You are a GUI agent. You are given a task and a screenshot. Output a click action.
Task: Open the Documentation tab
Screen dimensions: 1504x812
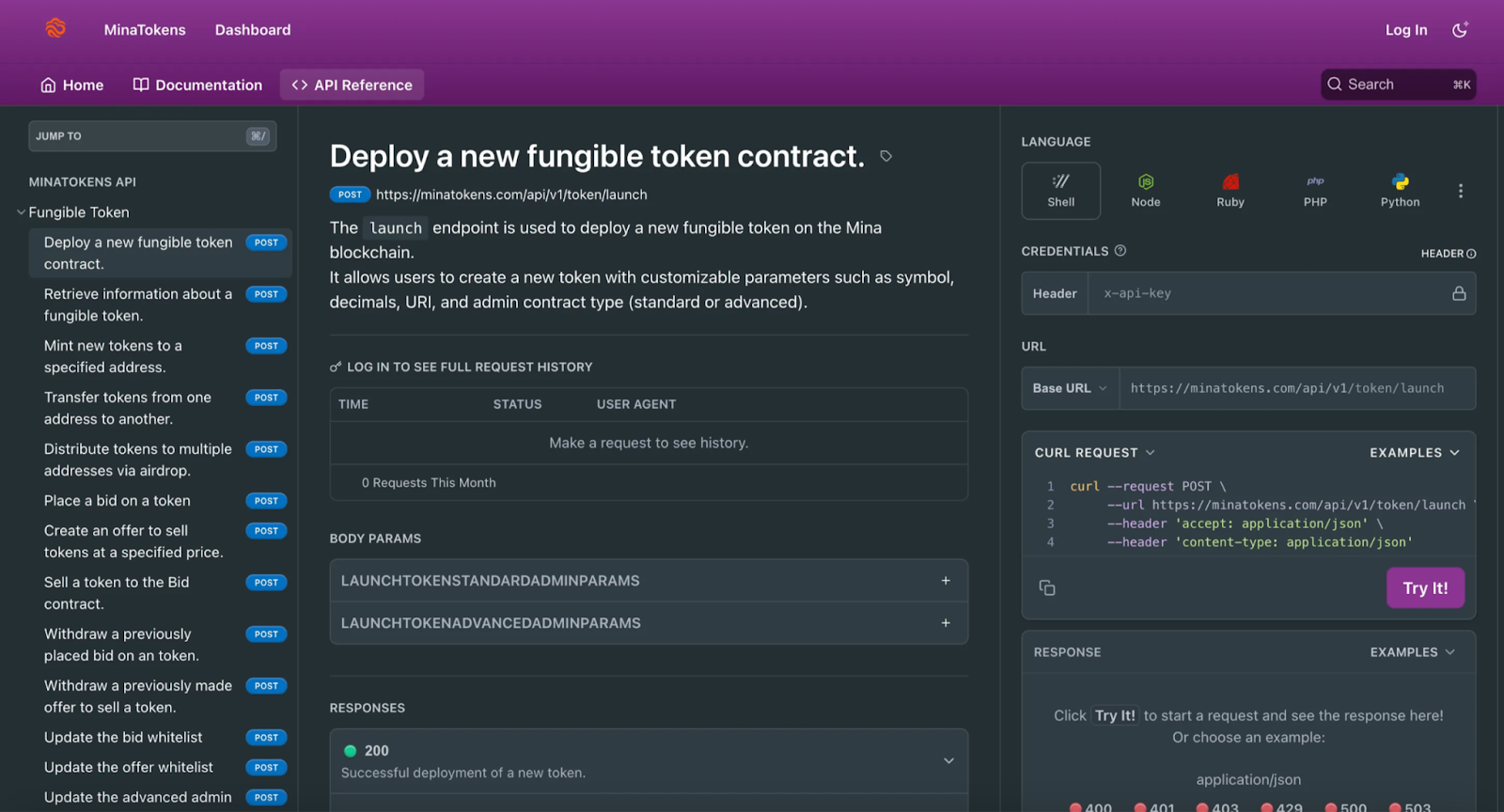197,85
